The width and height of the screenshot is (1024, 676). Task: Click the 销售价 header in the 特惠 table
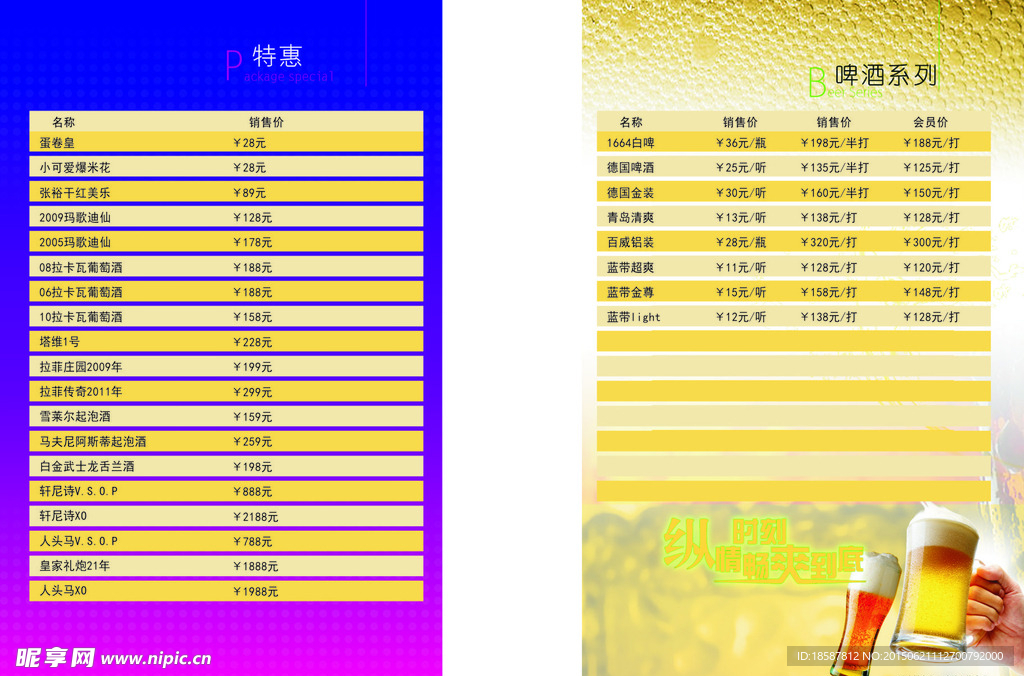pyautogui.click(x=266, y=122)
